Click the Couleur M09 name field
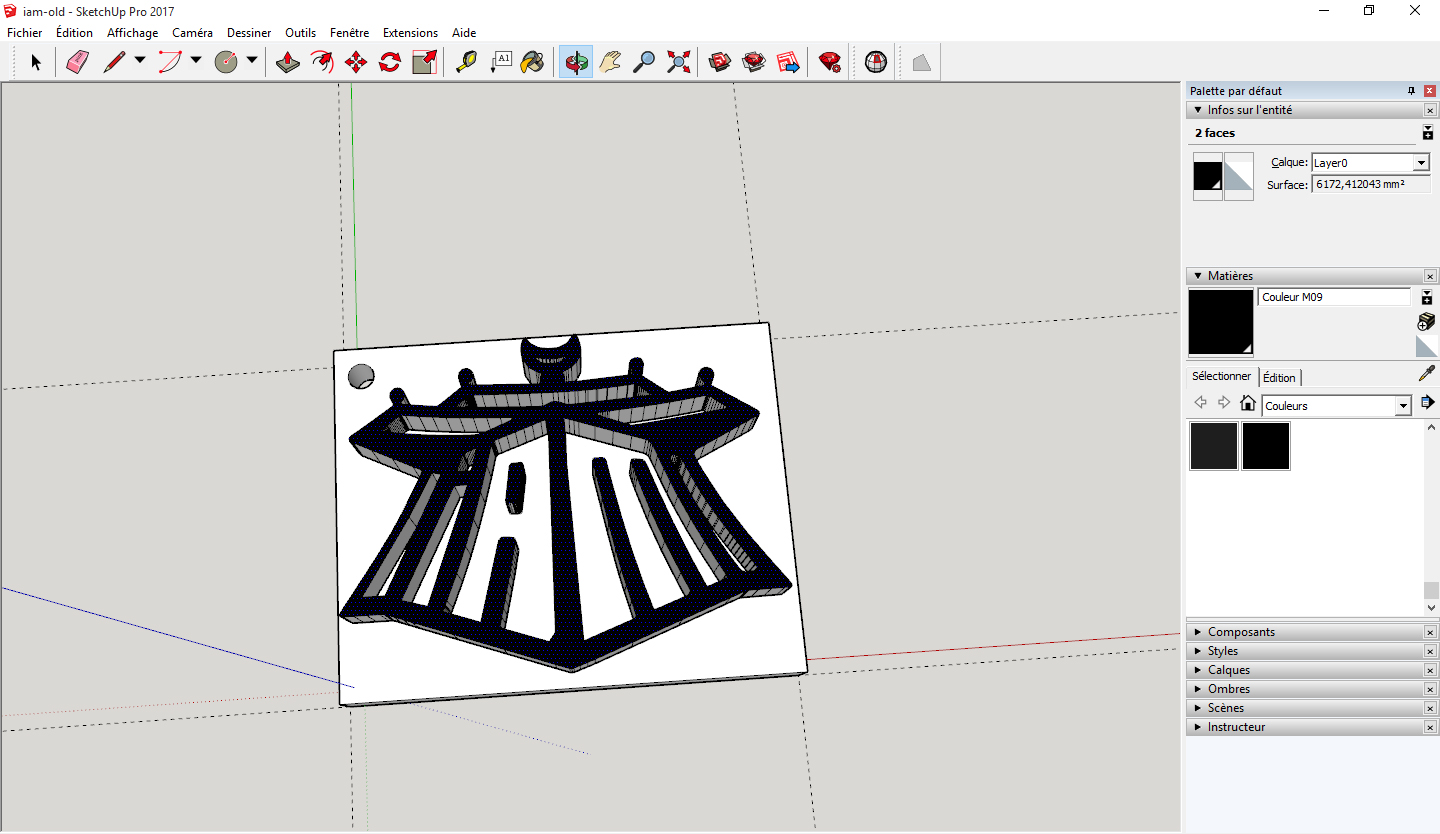The width and height of the screenshot is (1440, 834). pyautogui.click(x=1334, y=297)
